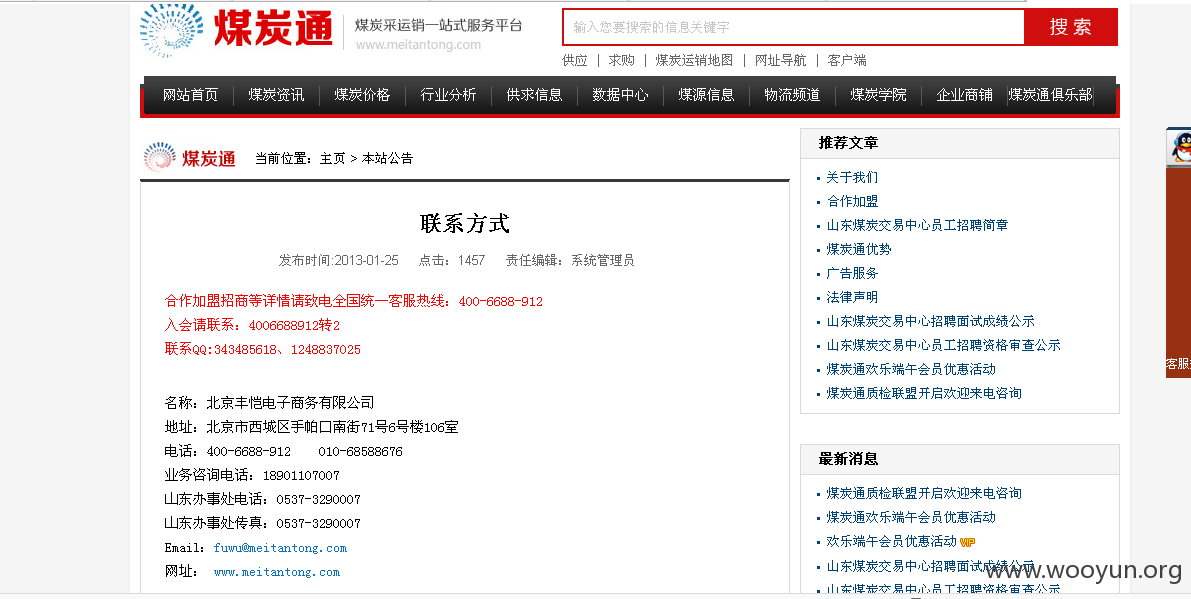
Task: Open 煤炭通欢乐端午会员优惠活动 in 最新消息
Action: (x=911, y=517)
